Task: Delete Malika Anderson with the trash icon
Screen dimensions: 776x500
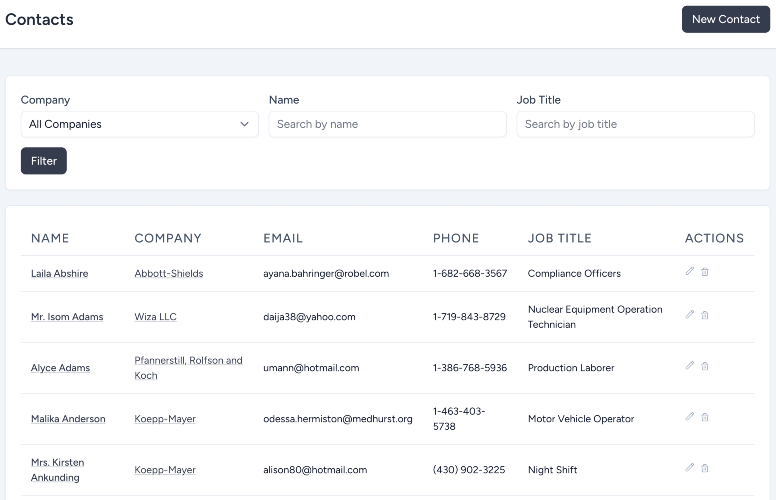Action: click(705, 417)
